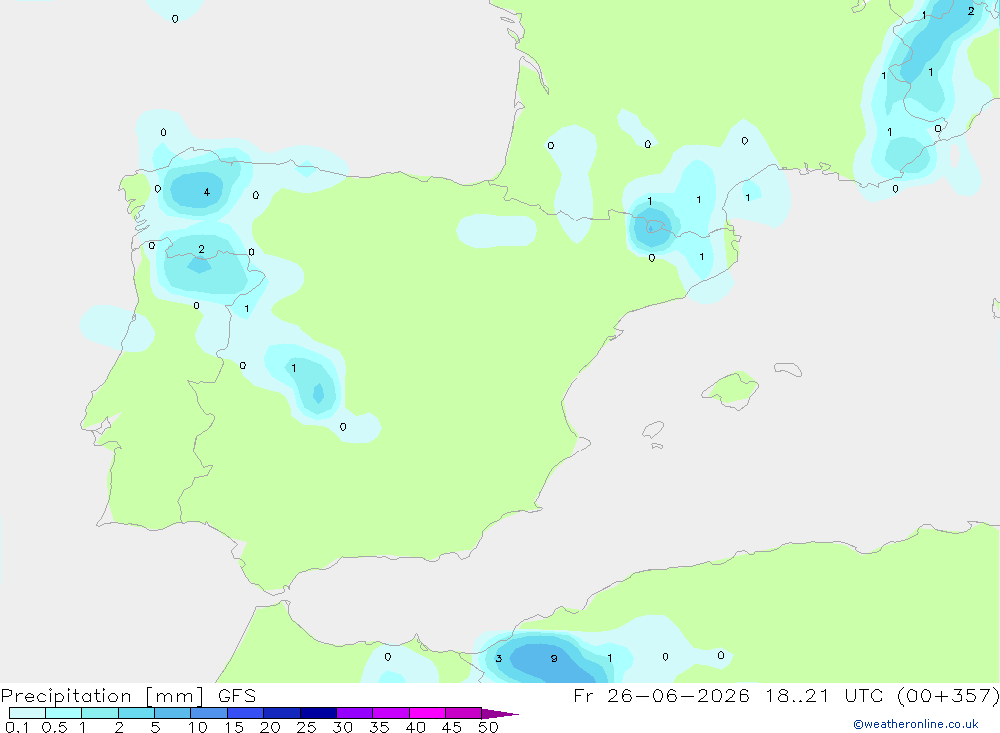Choose the 2–5 mm sky blue legend swatch
Viewport: 1000px width, 733px height.
tap(136, 713)
